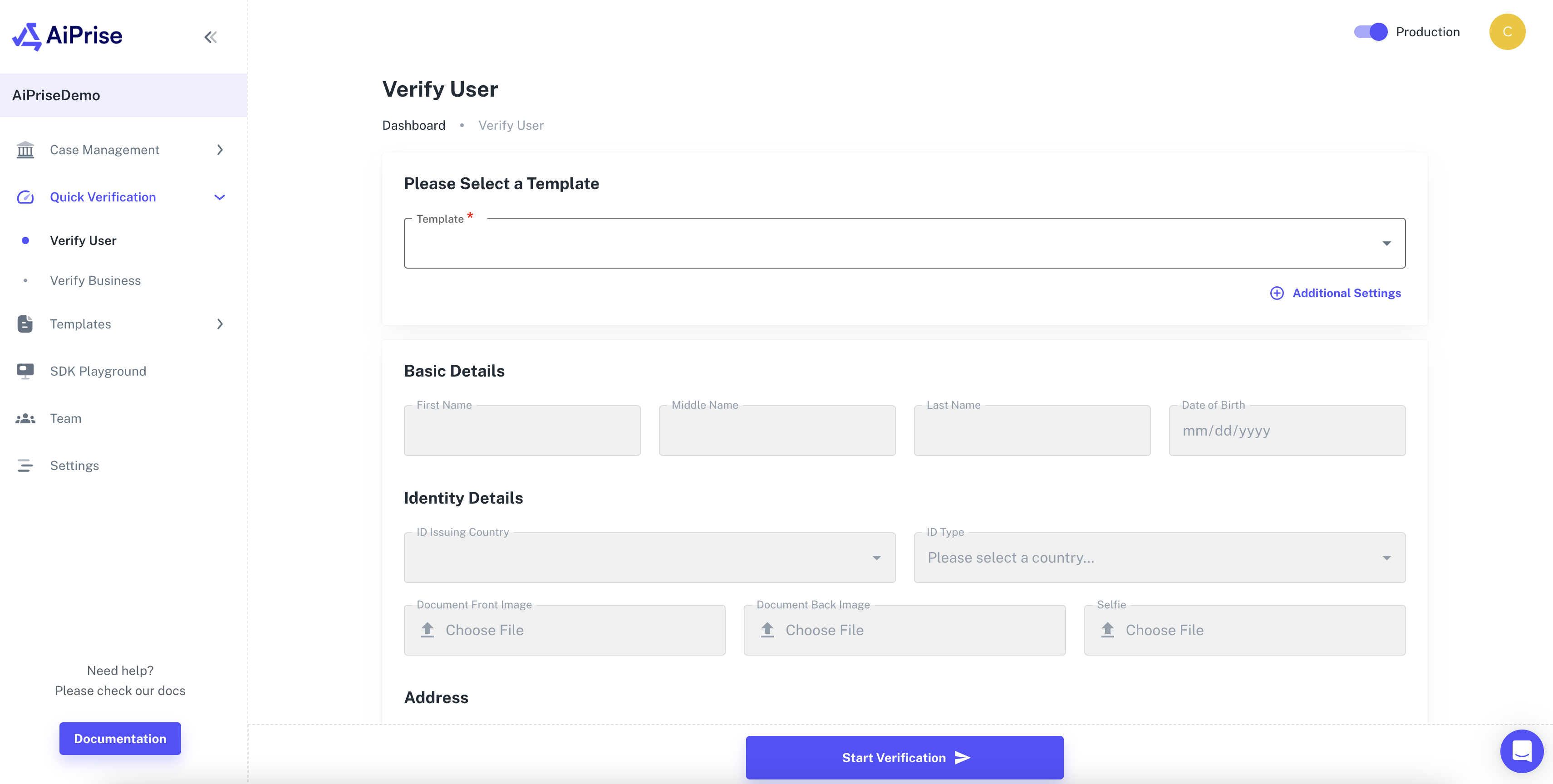This screenshot has height=784, width=1553.
Task: Click the collapse sidebar arrow icon
Action: (210, 37)
